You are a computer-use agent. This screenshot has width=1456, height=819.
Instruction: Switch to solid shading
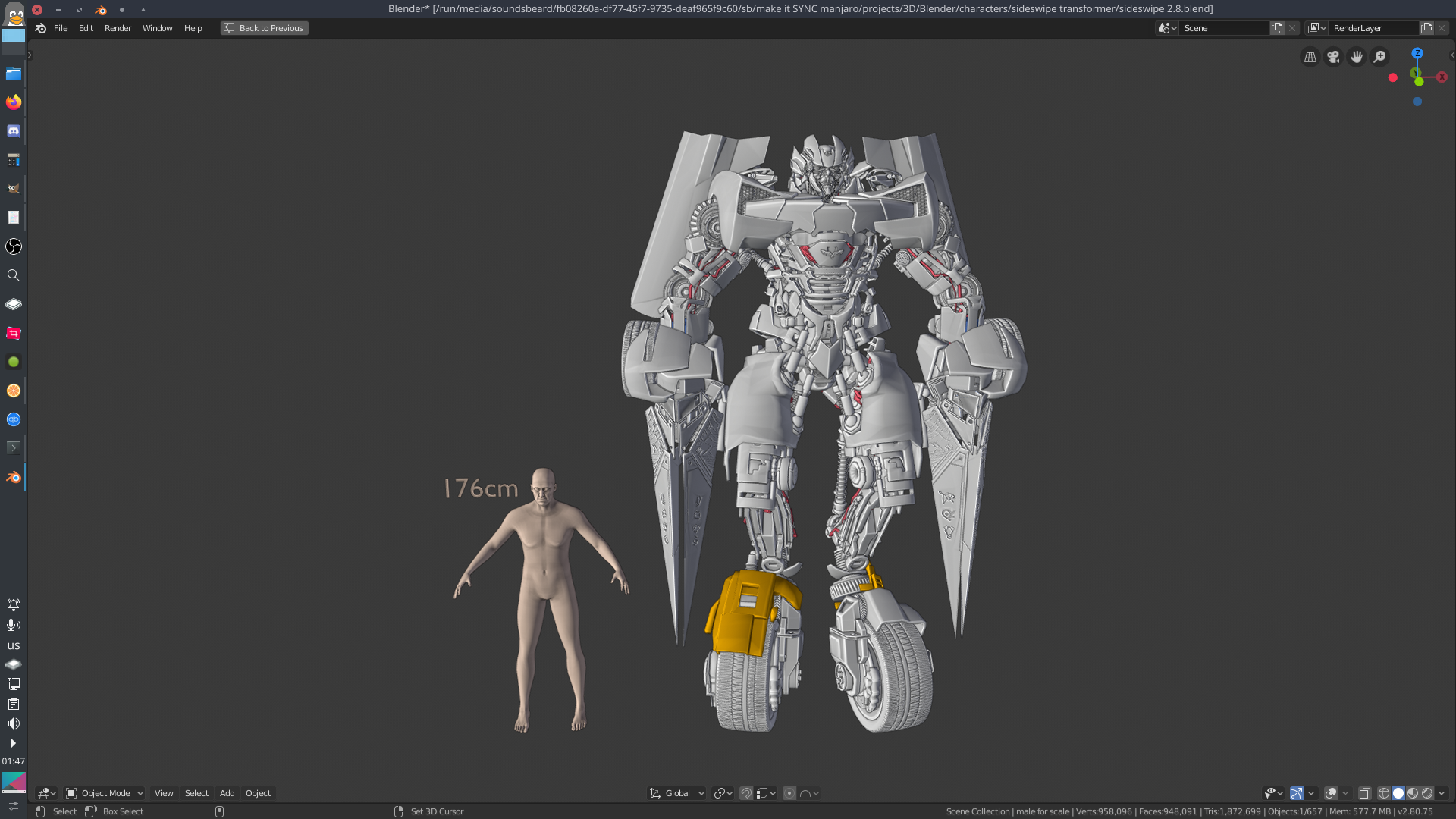tap(1398, 793)
